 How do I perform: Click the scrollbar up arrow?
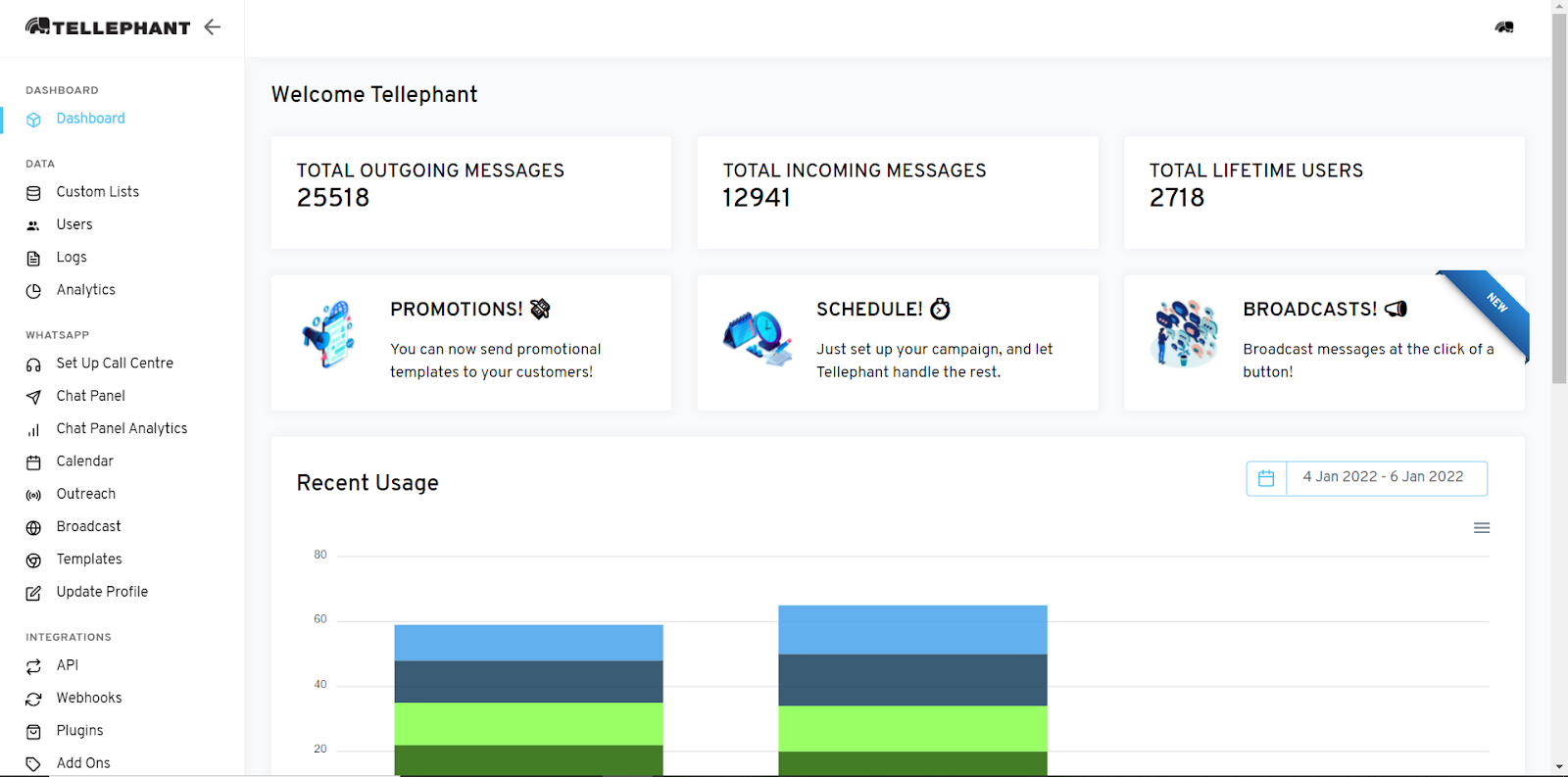1559,6
